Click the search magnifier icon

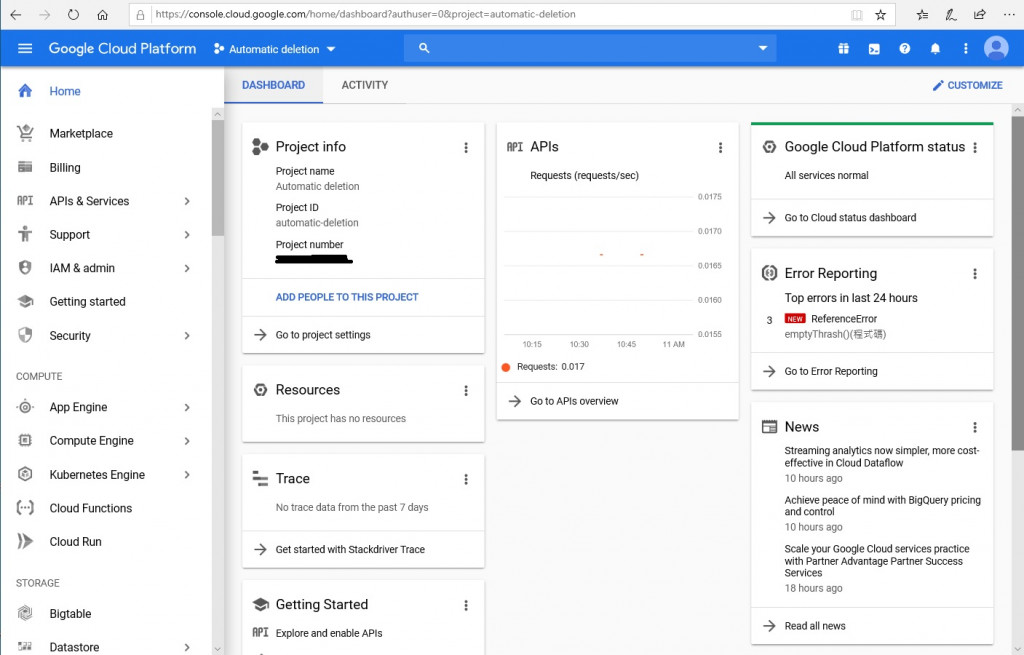pos(424,48)
